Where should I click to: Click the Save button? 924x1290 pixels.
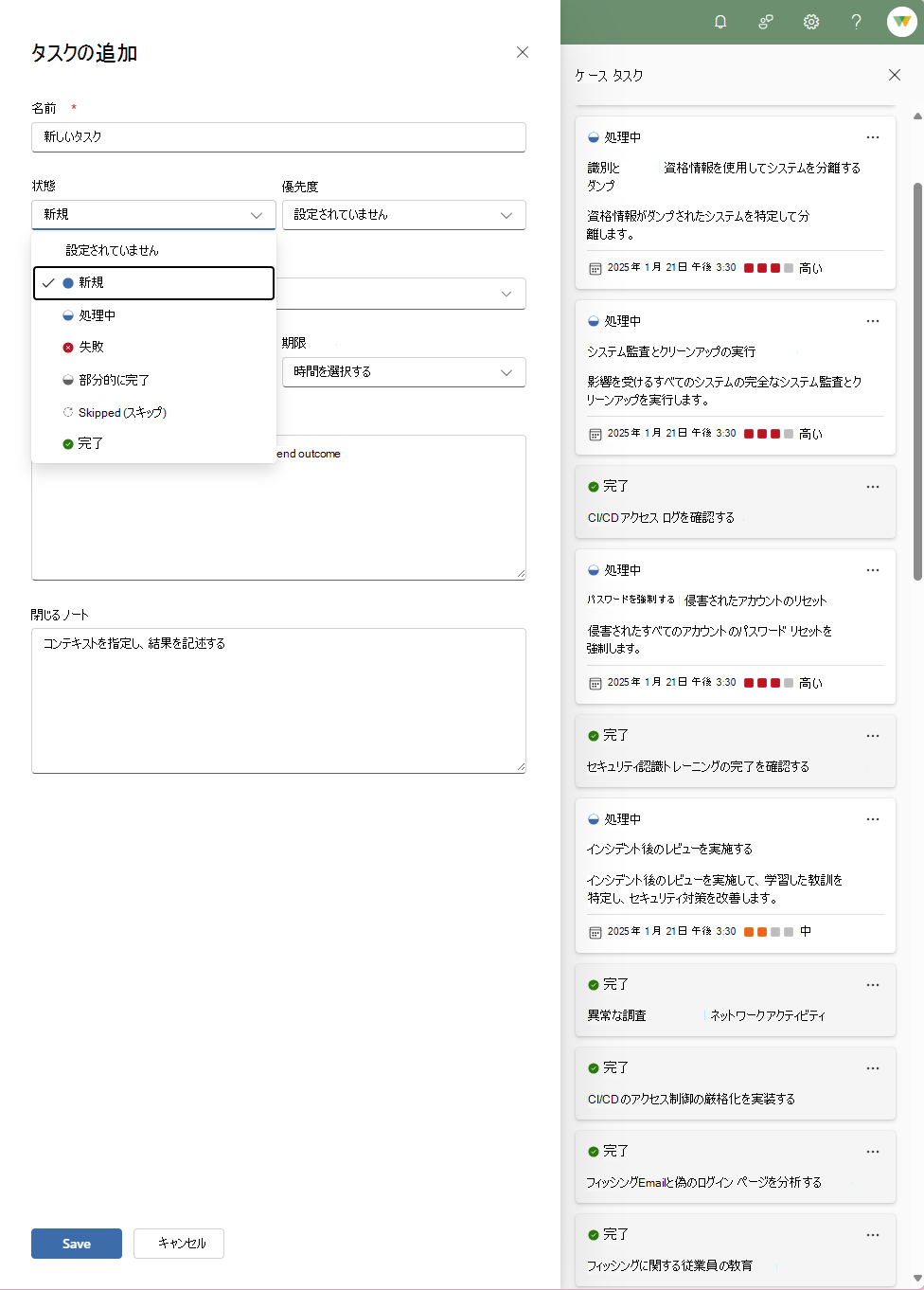point(77,1244)
